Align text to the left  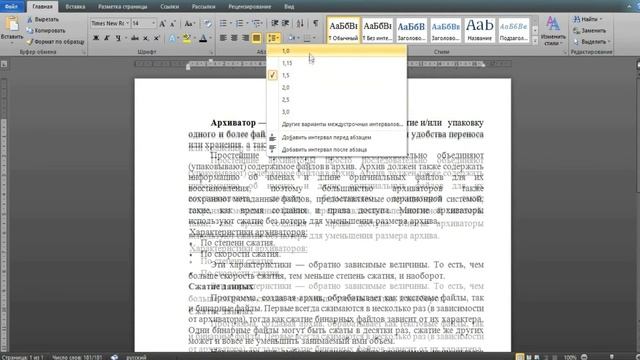[x=223, y=38]
